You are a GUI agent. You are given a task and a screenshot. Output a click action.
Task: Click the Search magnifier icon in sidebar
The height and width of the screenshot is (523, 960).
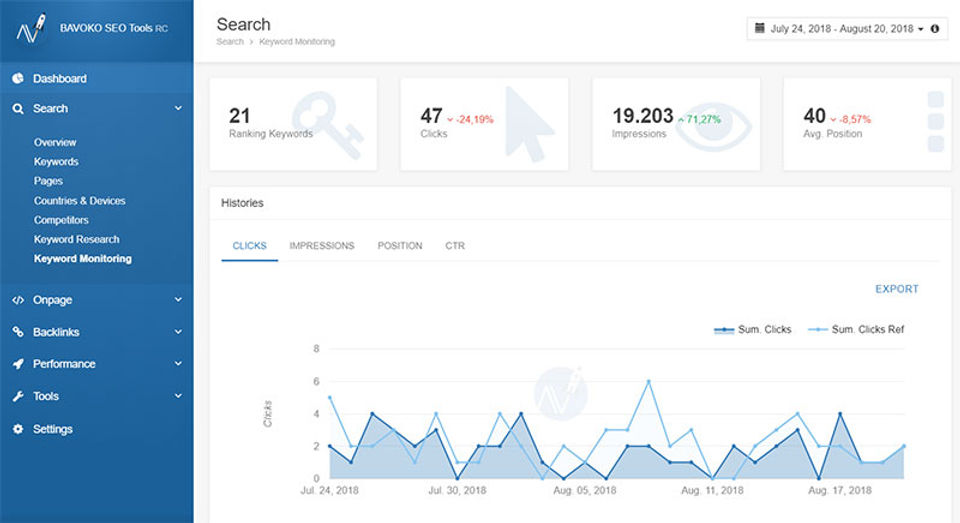coord(18,109)
